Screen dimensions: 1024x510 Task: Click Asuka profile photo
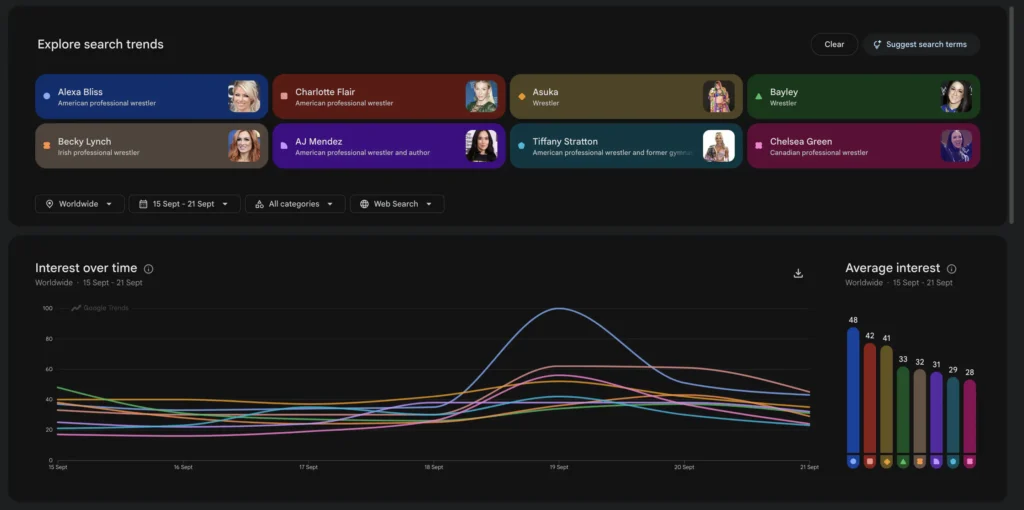[719, 97]
